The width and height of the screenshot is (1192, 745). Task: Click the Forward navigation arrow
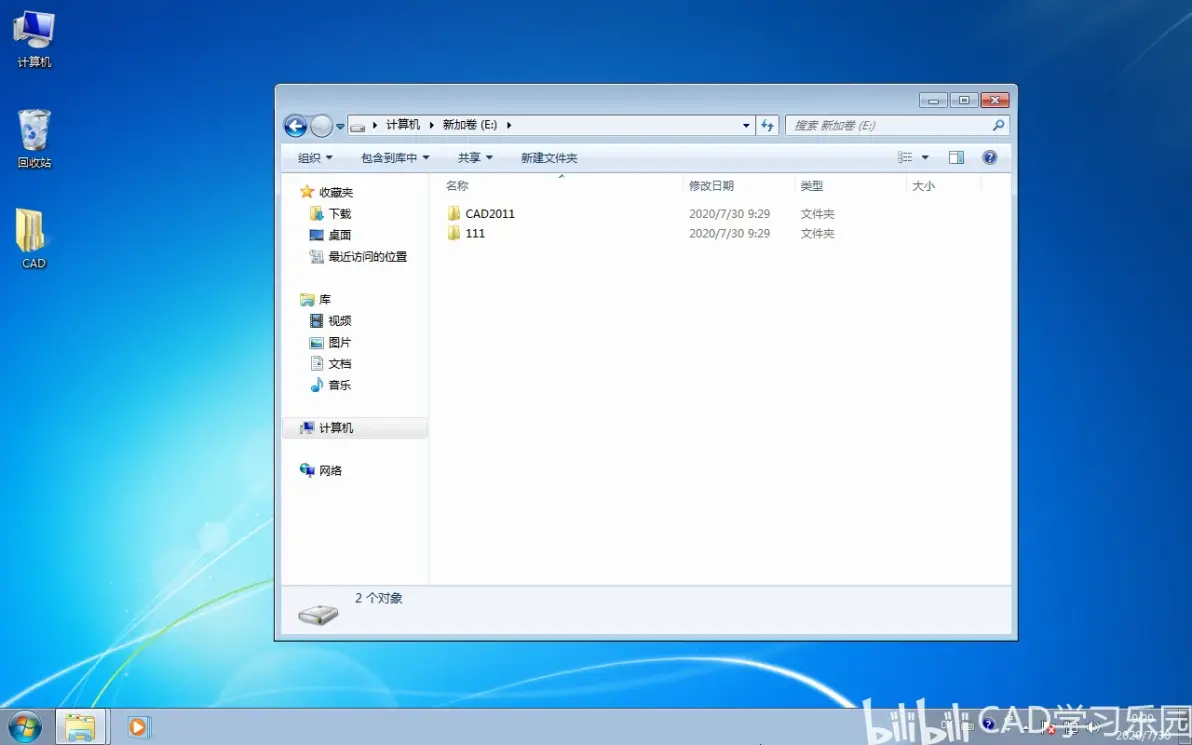322,125
